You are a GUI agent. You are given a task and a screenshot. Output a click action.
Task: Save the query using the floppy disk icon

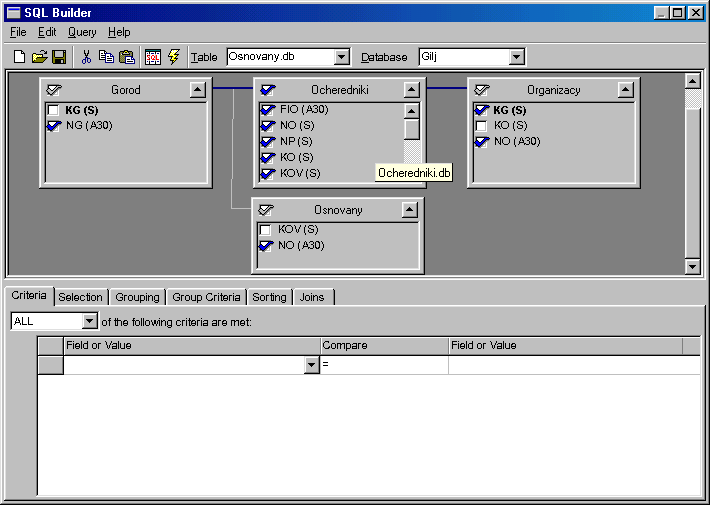click(x=59, y=57)
